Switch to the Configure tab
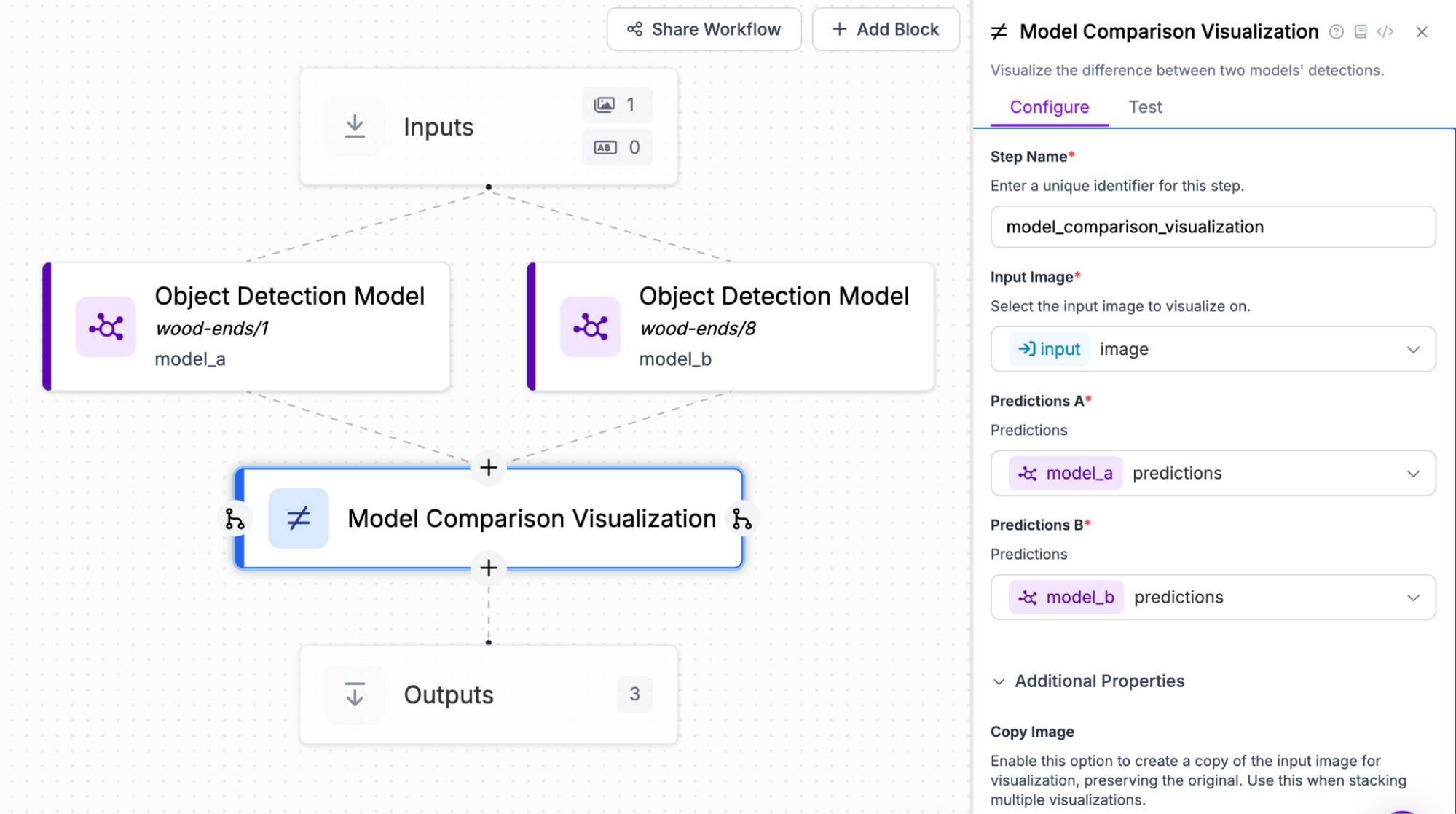The image size is (1456, 814). click(x=1049, y=107)
